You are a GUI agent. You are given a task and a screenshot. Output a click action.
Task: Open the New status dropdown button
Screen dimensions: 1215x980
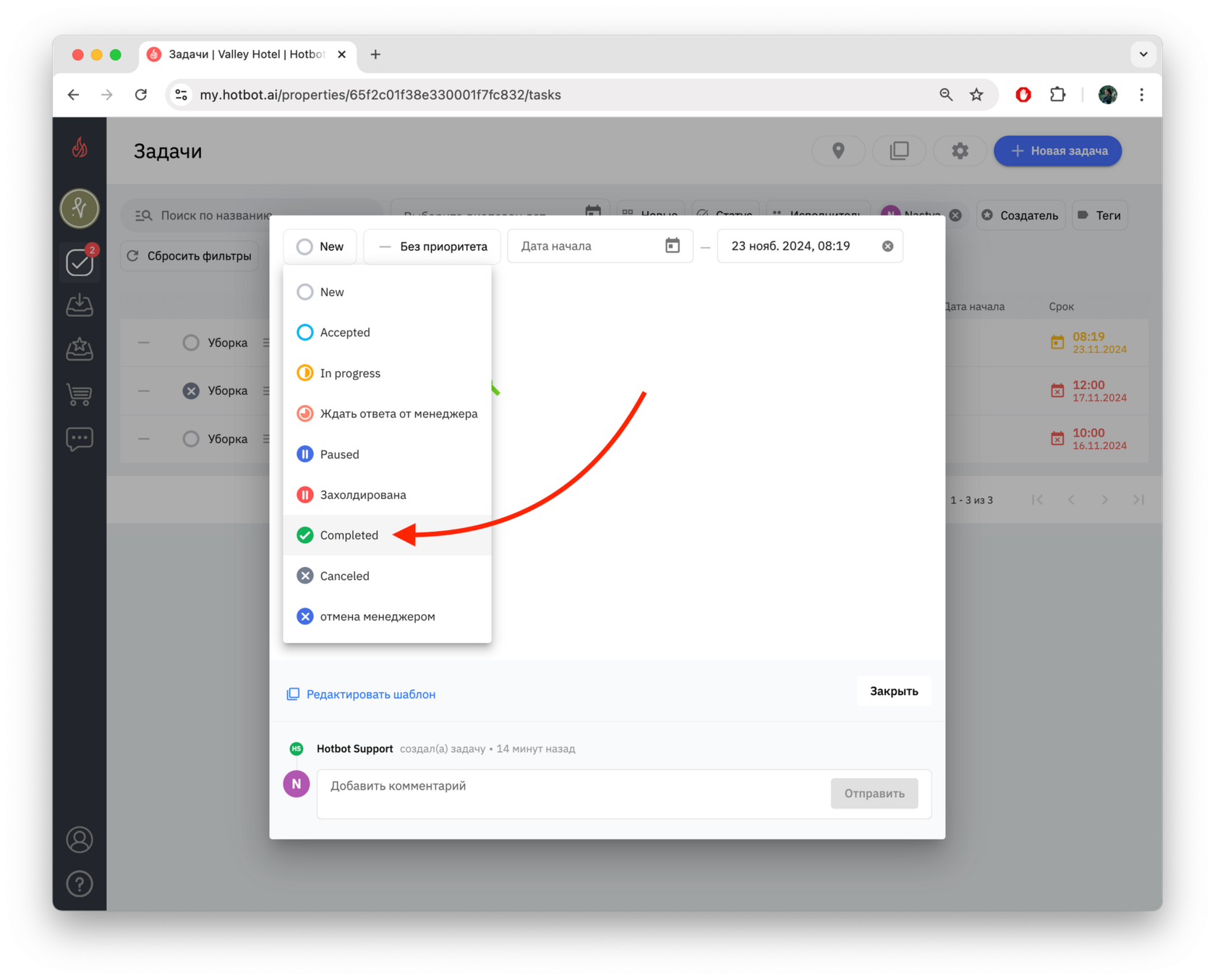pyautogui.click(x=320, y=247)
